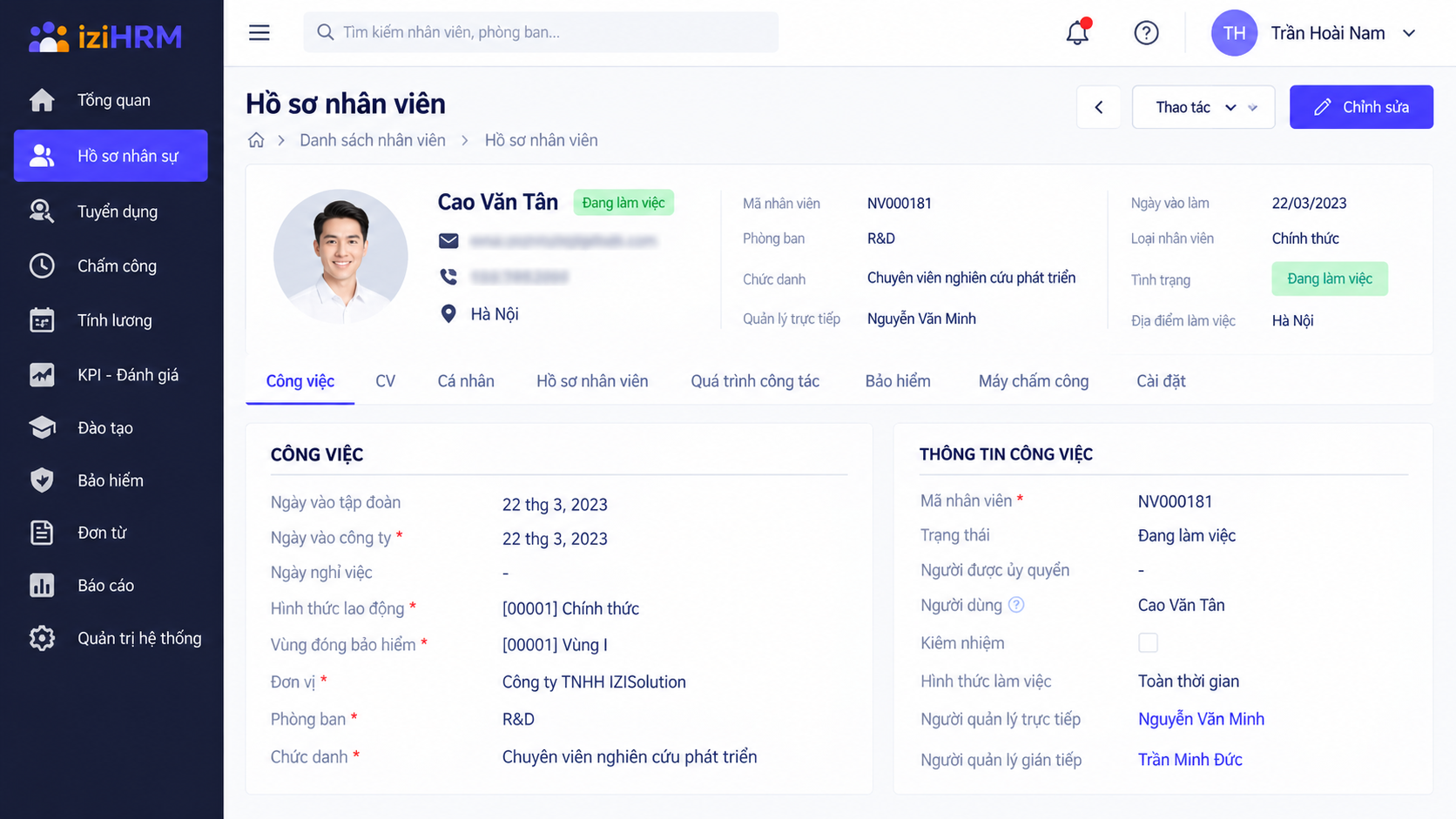Click the Cao Văn Tân profile photo
This screenshot has height=819, width=1456.
pyautogui.click(x=340, y=256)
